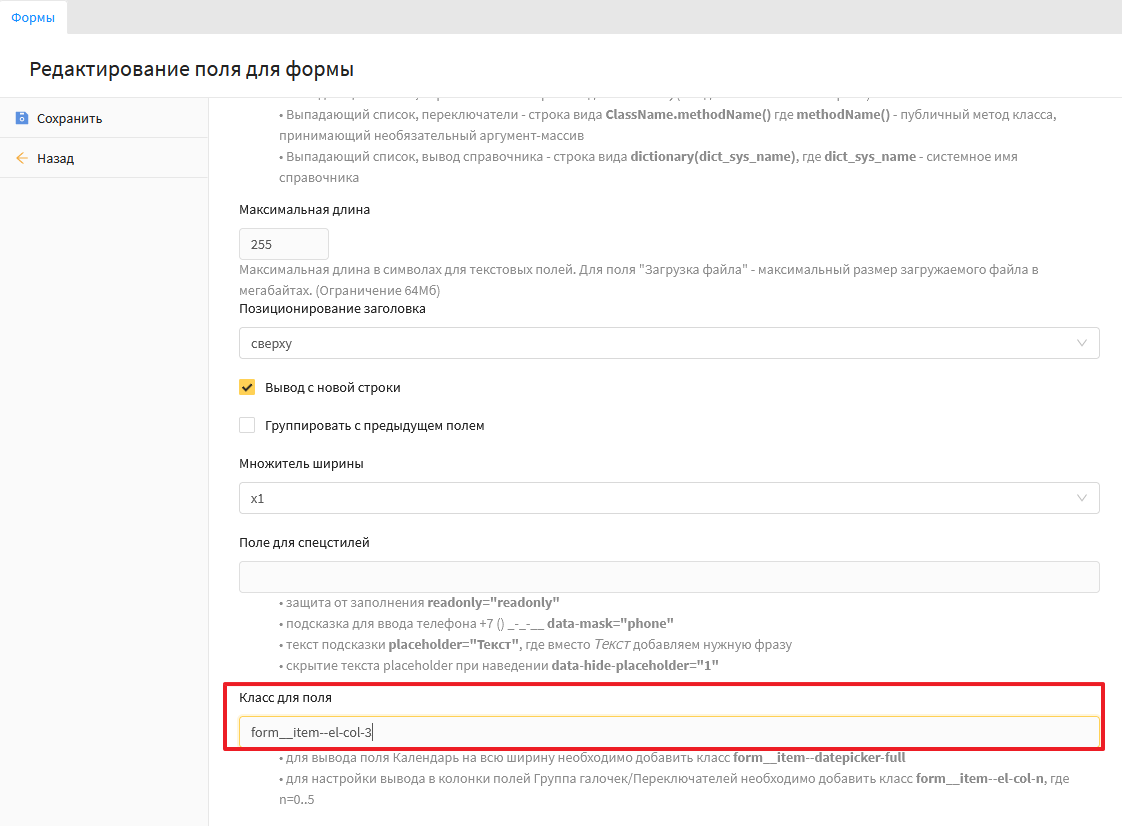
Task: Uncheck 'Вывод с новой строки' checkbox
Action: (247, 387)
